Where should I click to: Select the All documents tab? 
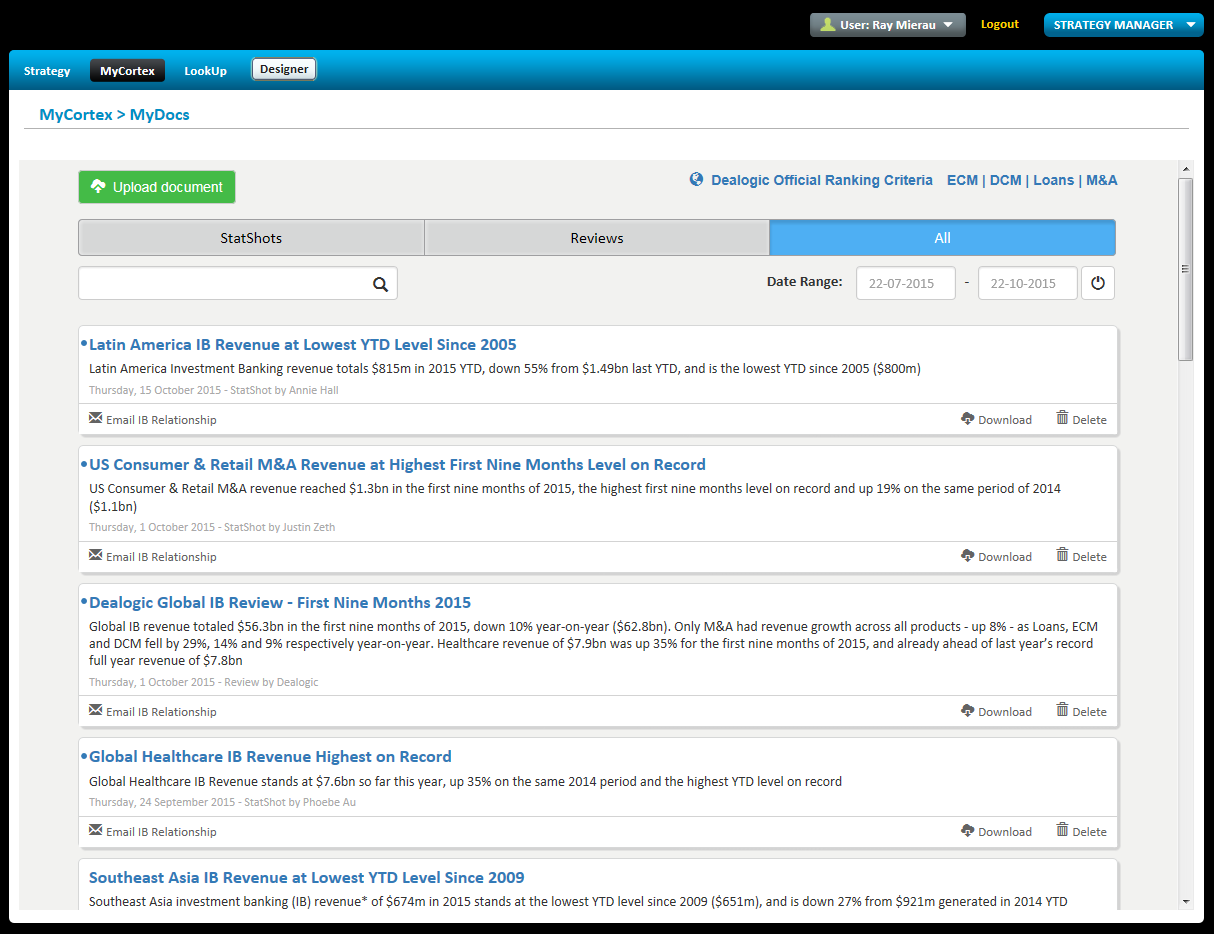coord(942,238)
